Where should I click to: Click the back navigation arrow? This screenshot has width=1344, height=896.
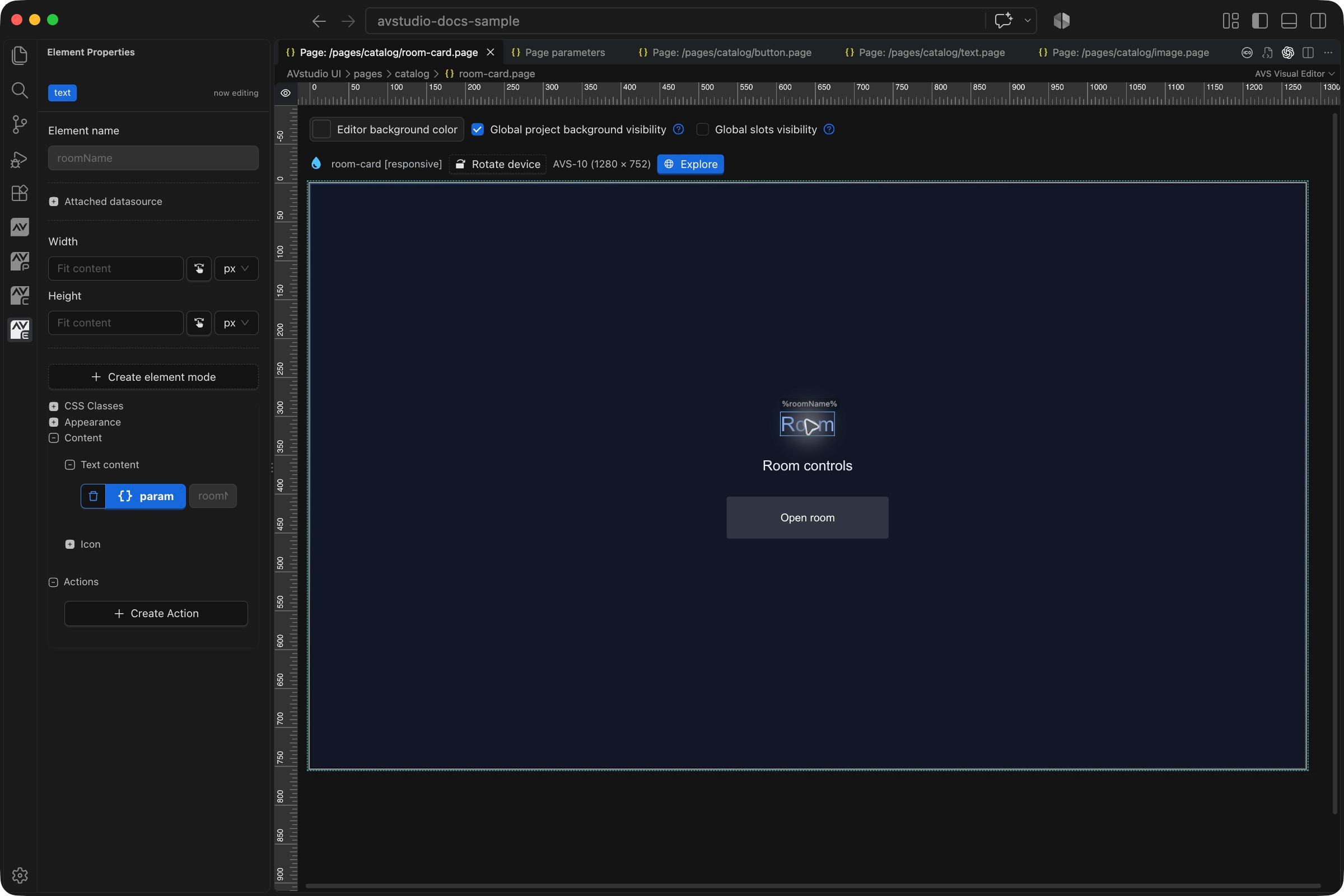pyautogui.click(x=319, y=21)
